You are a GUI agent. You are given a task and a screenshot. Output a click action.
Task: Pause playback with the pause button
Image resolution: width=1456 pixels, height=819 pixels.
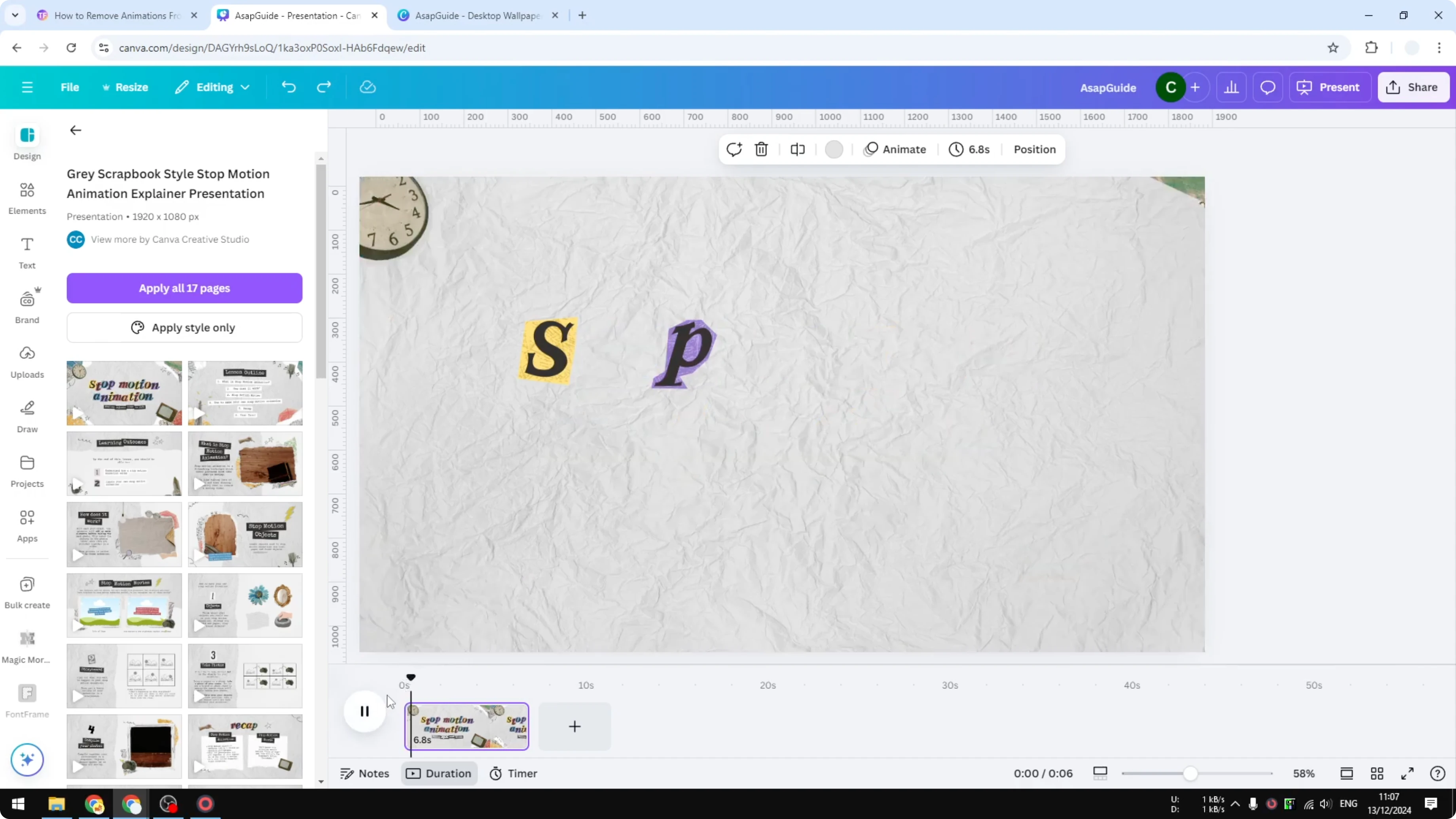pyautogui.click(x=364, y=711)
